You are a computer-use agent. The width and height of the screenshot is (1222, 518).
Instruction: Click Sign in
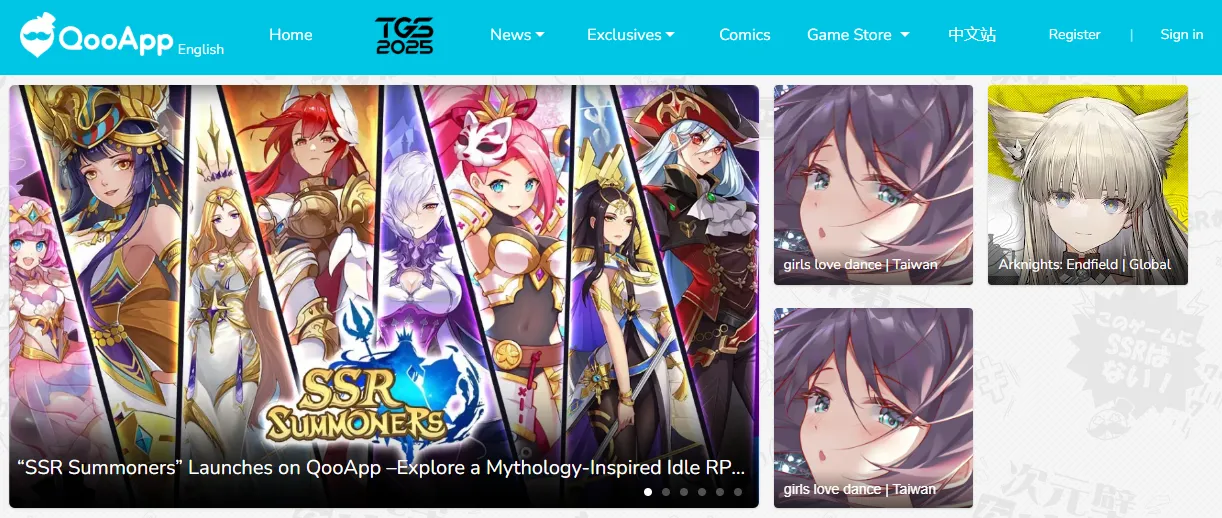tap(1182, 35)
